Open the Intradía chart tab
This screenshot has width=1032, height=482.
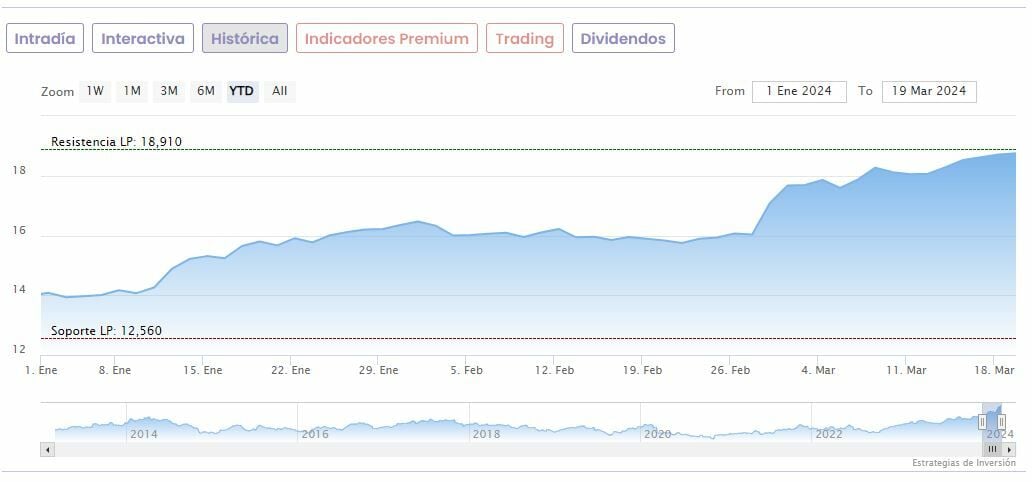click(x=45, y=39)
